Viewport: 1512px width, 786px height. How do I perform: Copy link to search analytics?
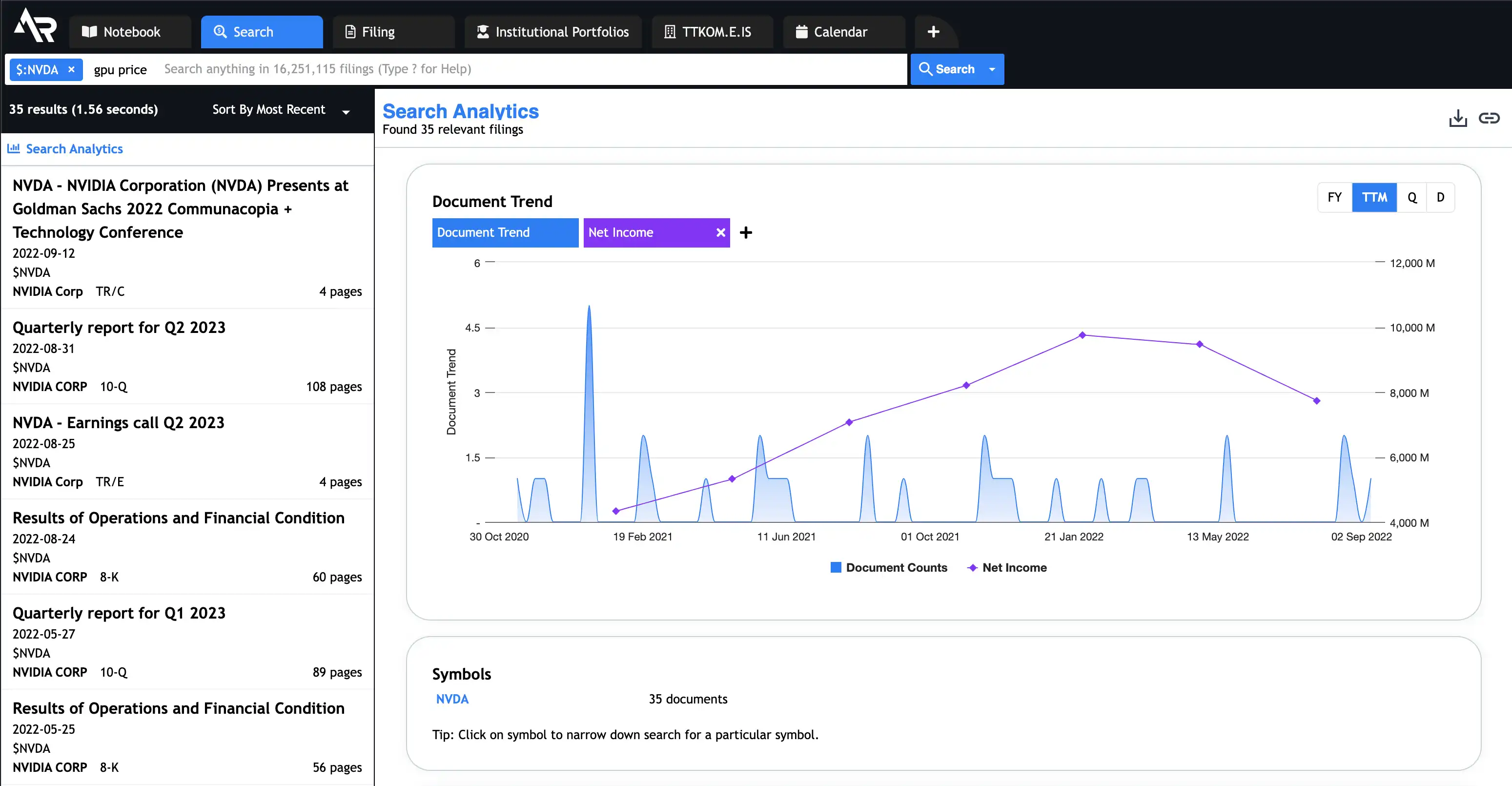click(1489, 118)
